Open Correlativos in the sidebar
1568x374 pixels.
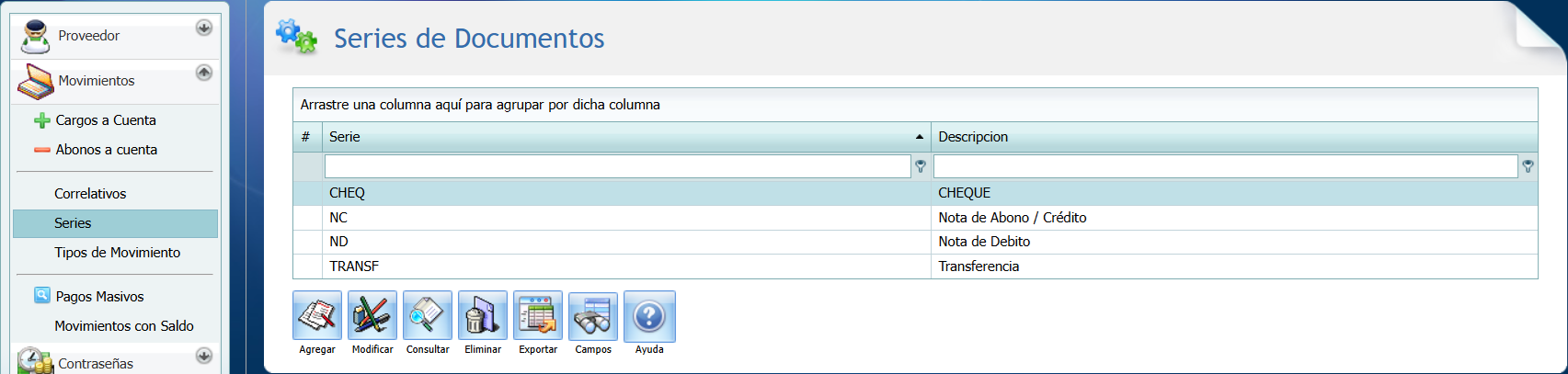click(90, 194)
